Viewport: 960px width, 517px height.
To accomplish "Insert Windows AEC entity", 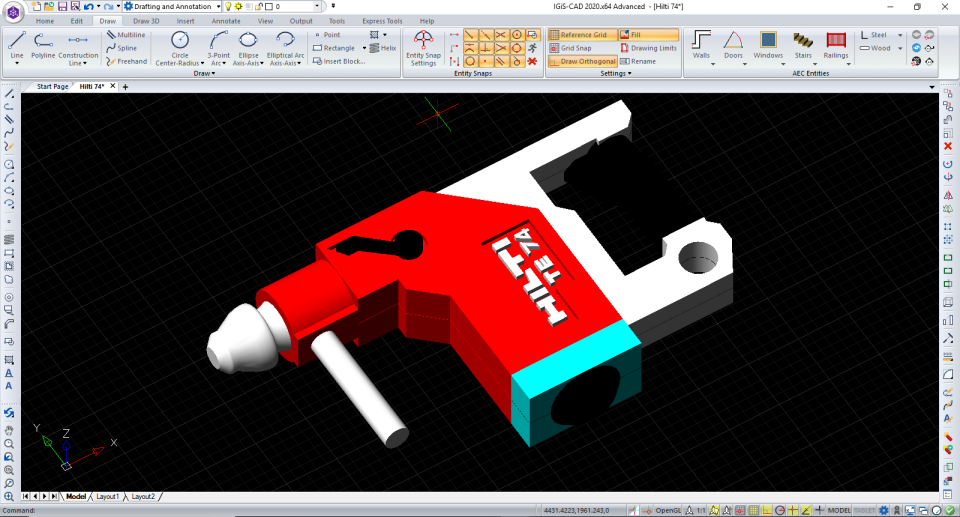I will pos(768,44).
